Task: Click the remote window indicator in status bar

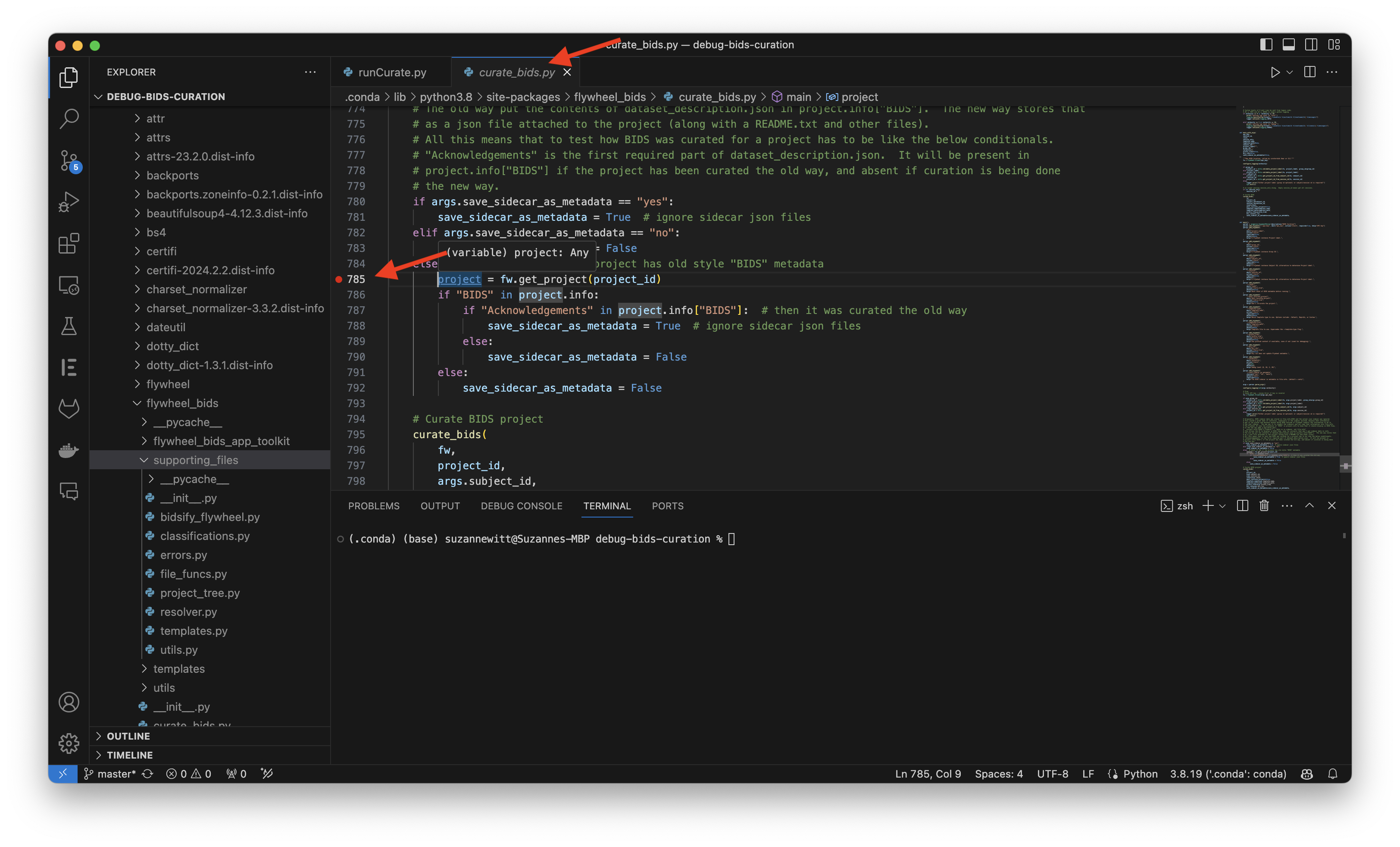Action: pos(63,774)
